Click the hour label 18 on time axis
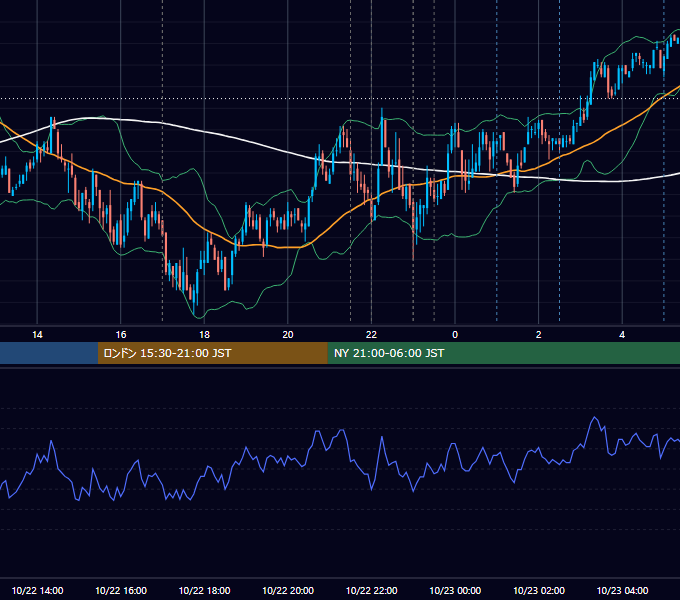The image size is (680, 600). [204, 335]
